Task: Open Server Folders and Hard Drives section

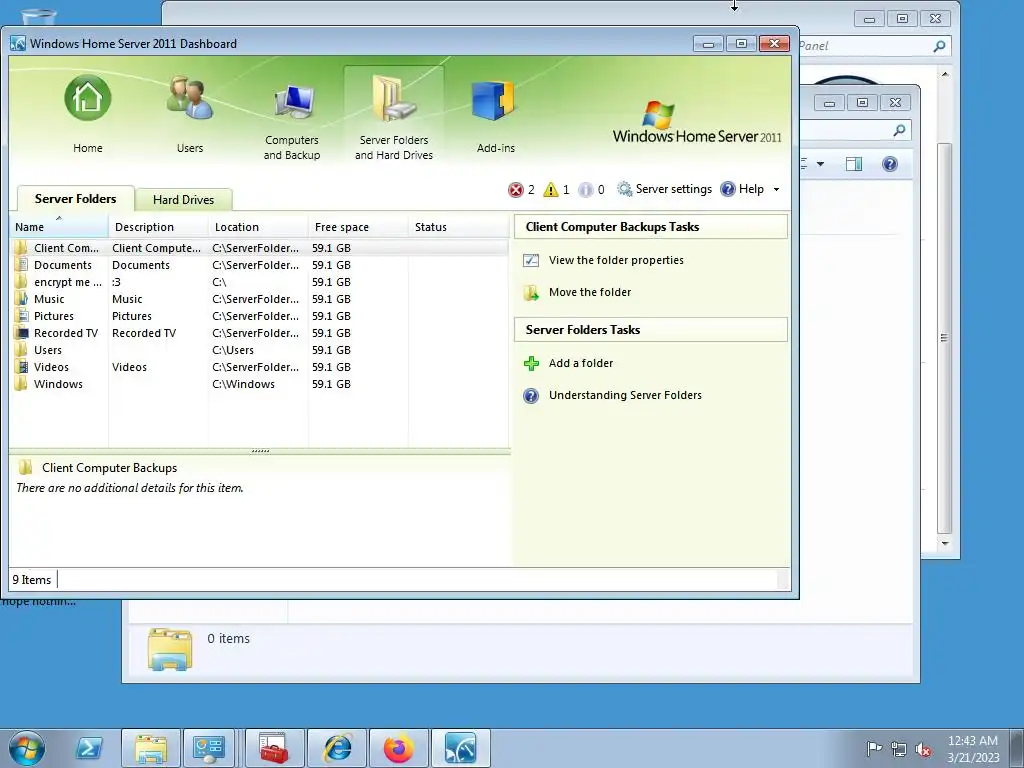Action: 394,114
